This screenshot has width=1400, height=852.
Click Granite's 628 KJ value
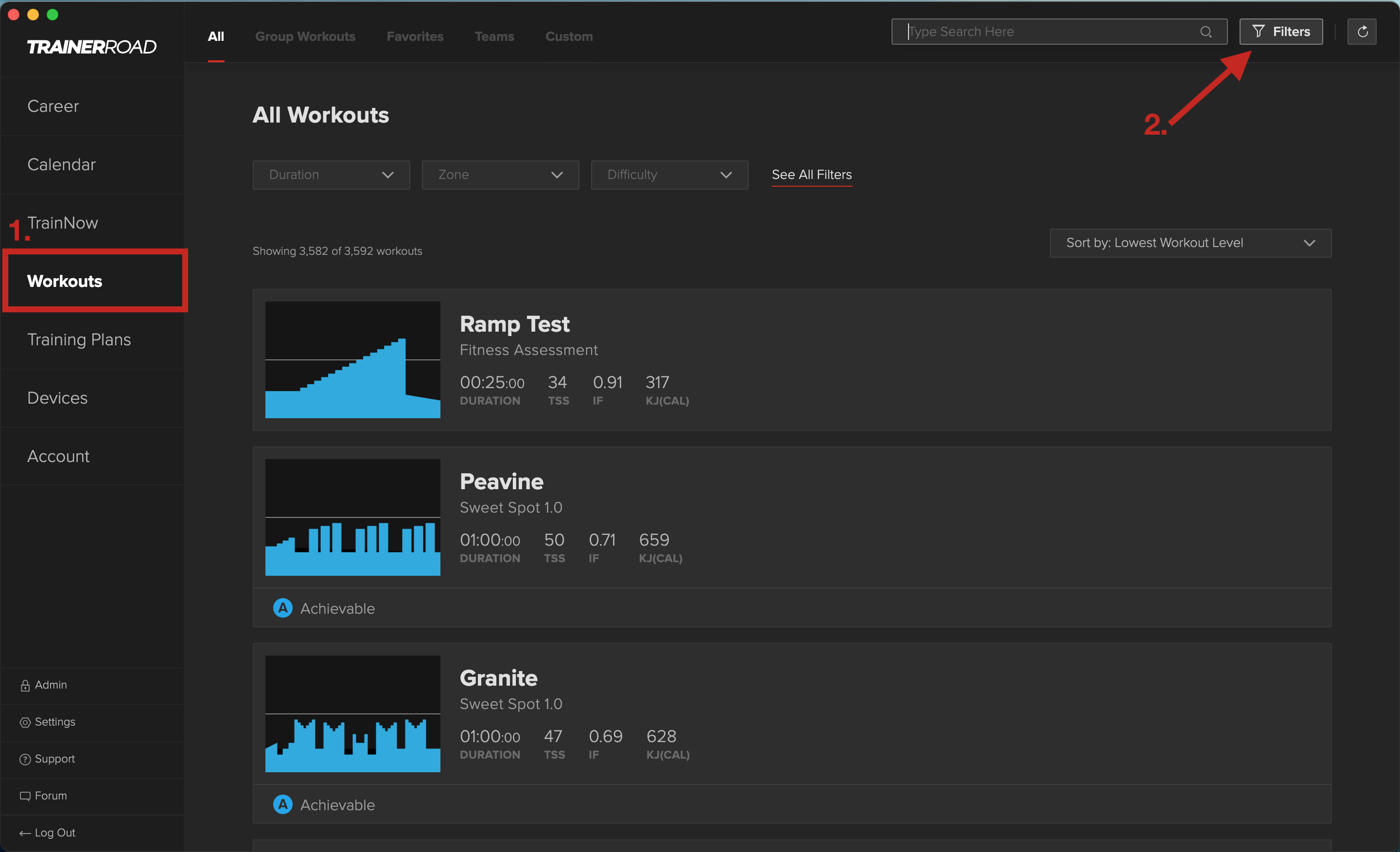(x=662, y=736)
